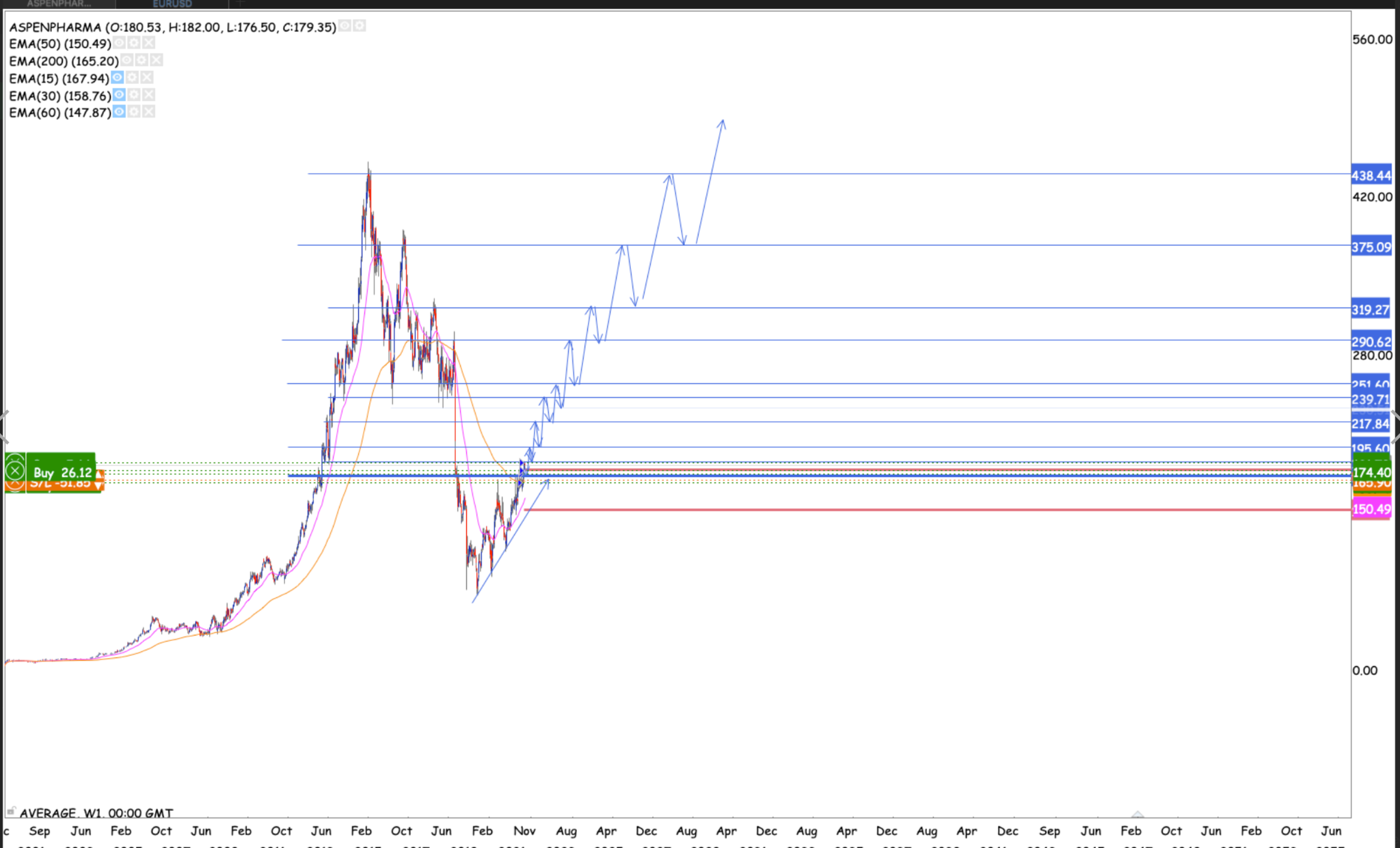
Task: Delete the EMA(30) indicator using X icon
Action: point(148,95)
